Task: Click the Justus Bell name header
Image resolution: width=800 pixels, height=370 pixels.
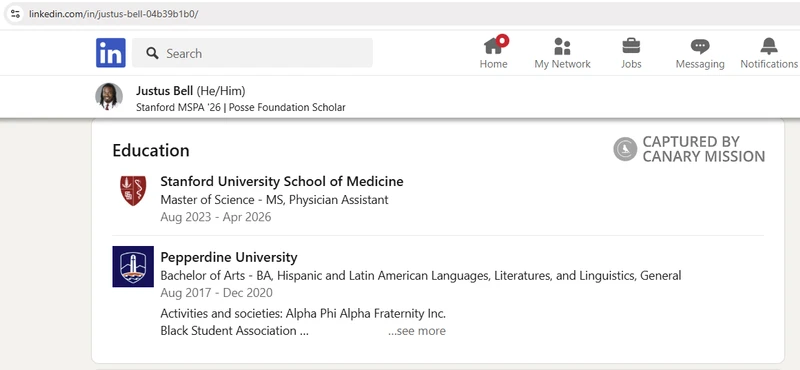Action: click(164, 91)
